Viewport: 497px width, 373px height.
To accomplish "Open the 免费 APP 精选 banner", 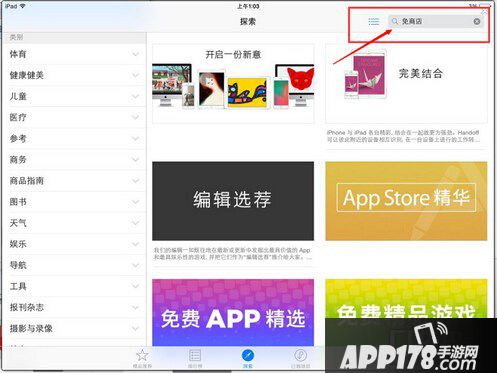I will coord(233,313).
